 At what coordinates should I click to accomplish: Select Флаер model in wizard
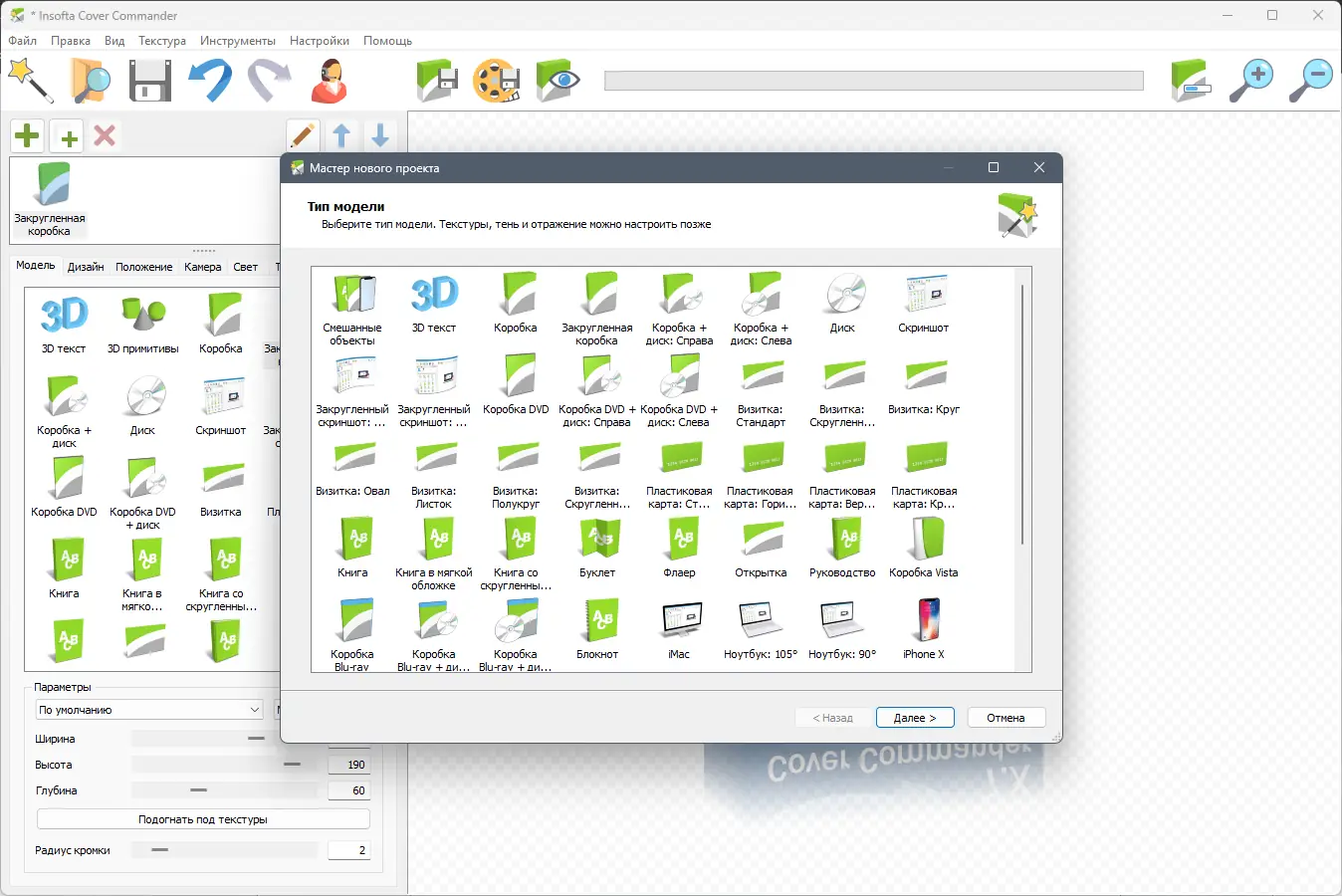pyautogui.click(x=679, y=548)
